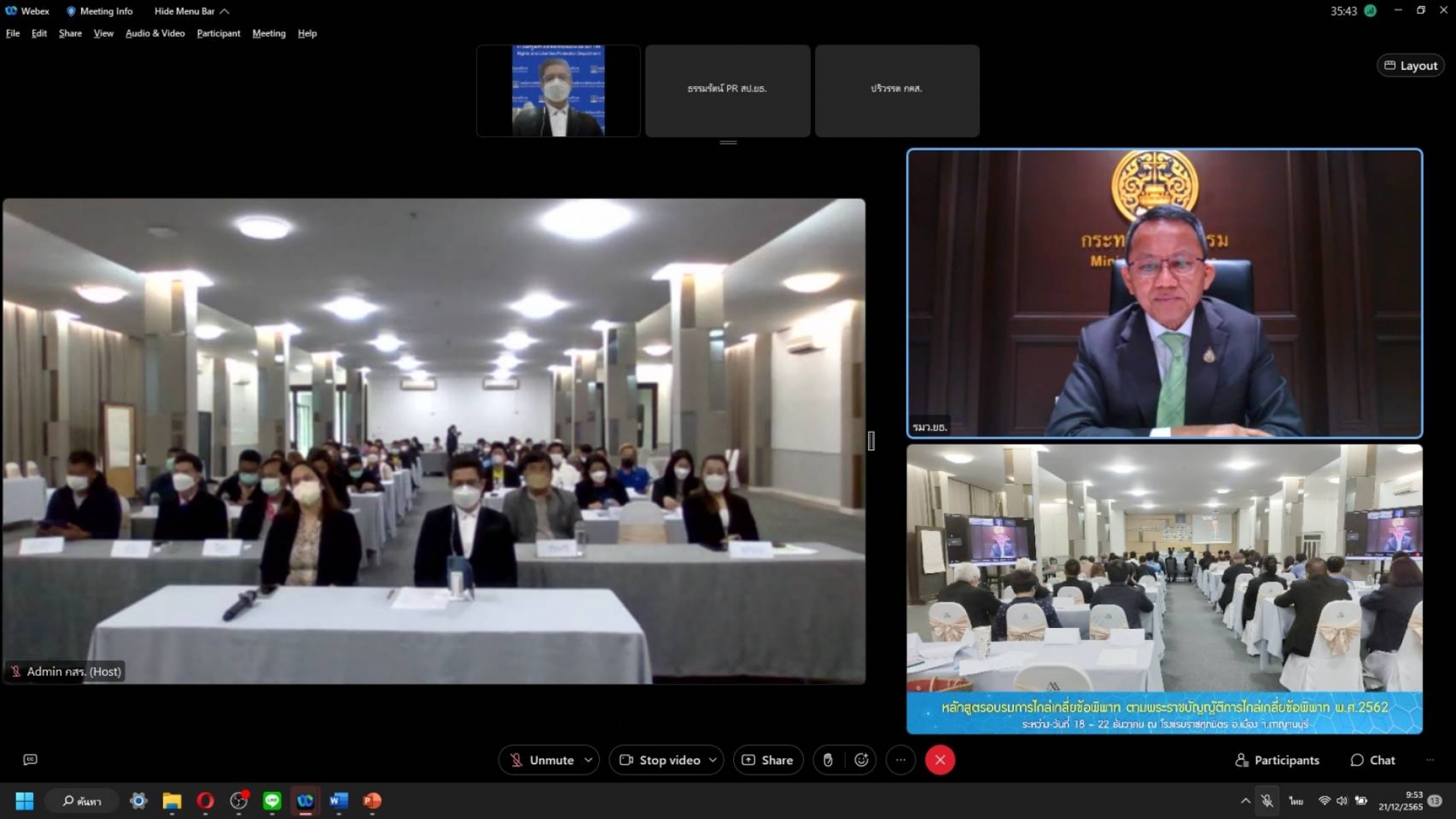Click the Share content button
The image size is (1456, 819).
(767, 760)
